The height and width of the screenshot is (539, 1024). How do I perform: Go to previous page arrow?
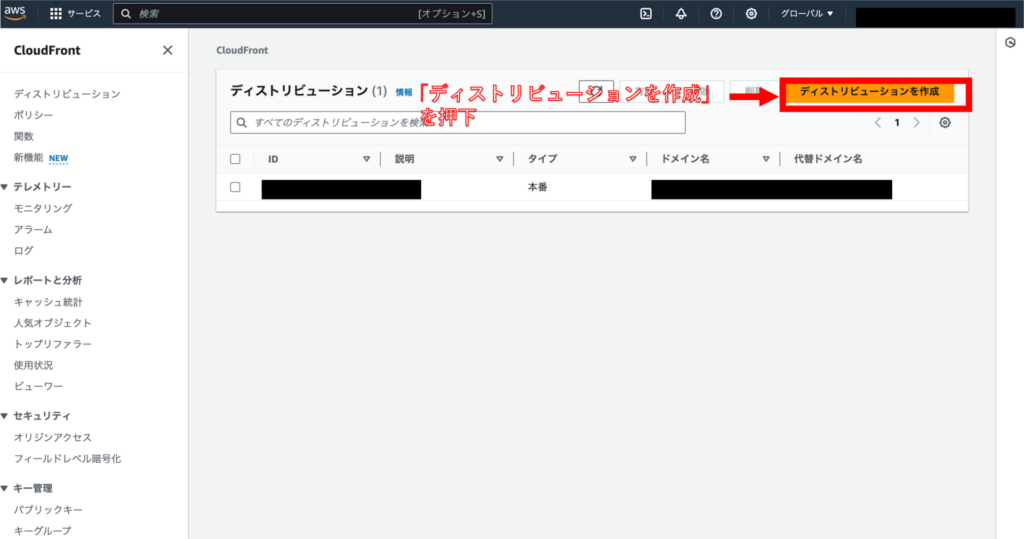click(878, 123)
